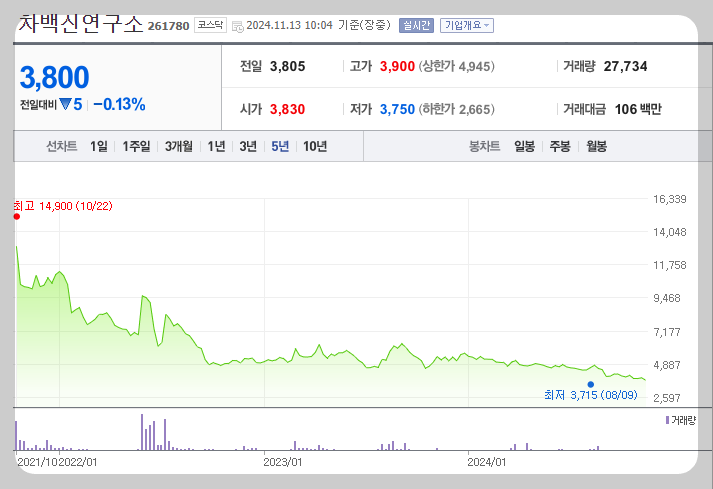Image resolution: width=713 pixels, height=489 pixels.
Task: Select the 3년 line chart tab
Action: (248, 146)
